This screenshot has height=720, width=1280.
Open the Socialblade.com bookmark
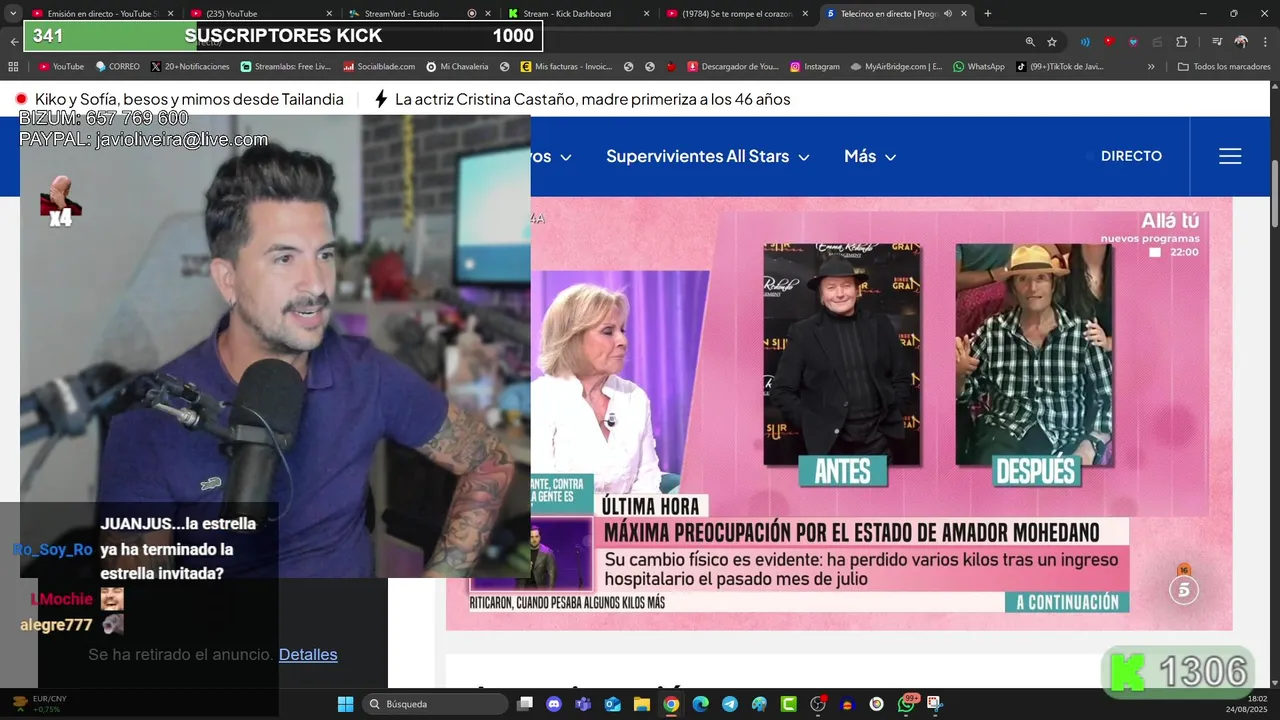(379, 67)
